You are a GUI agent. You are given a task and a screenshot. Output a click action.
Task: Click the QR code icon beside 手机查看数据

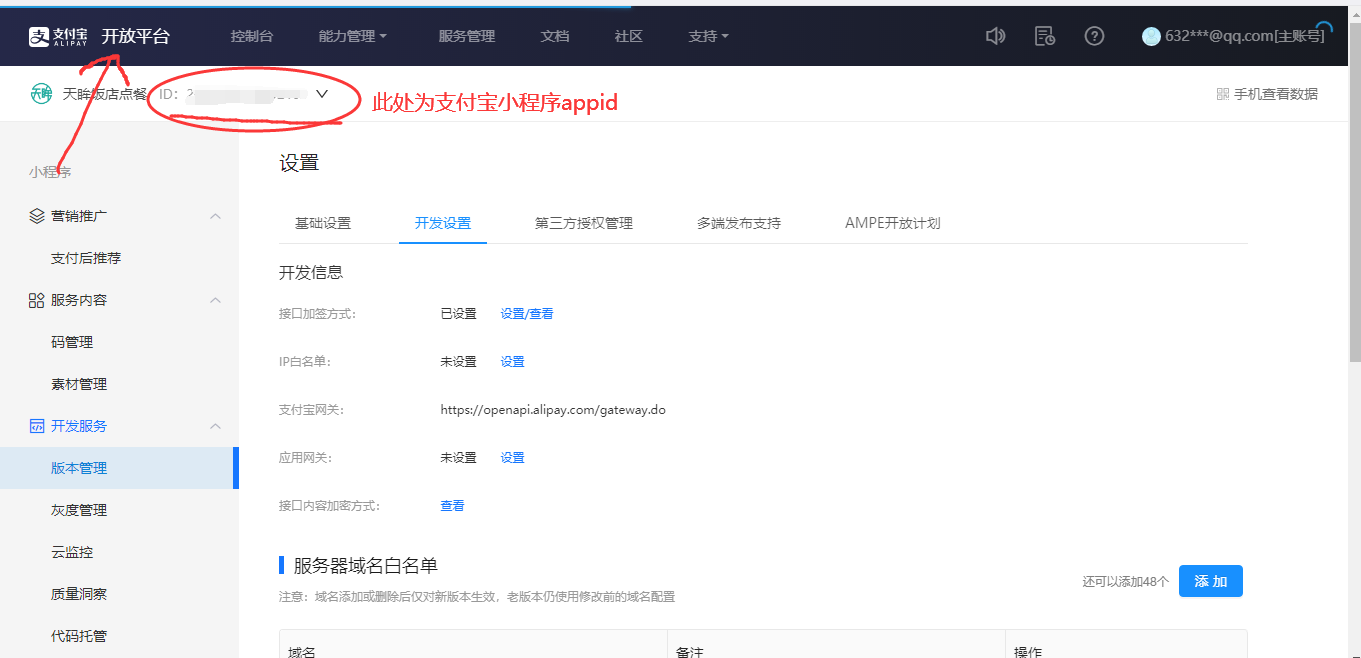(x=1222, y=94)
